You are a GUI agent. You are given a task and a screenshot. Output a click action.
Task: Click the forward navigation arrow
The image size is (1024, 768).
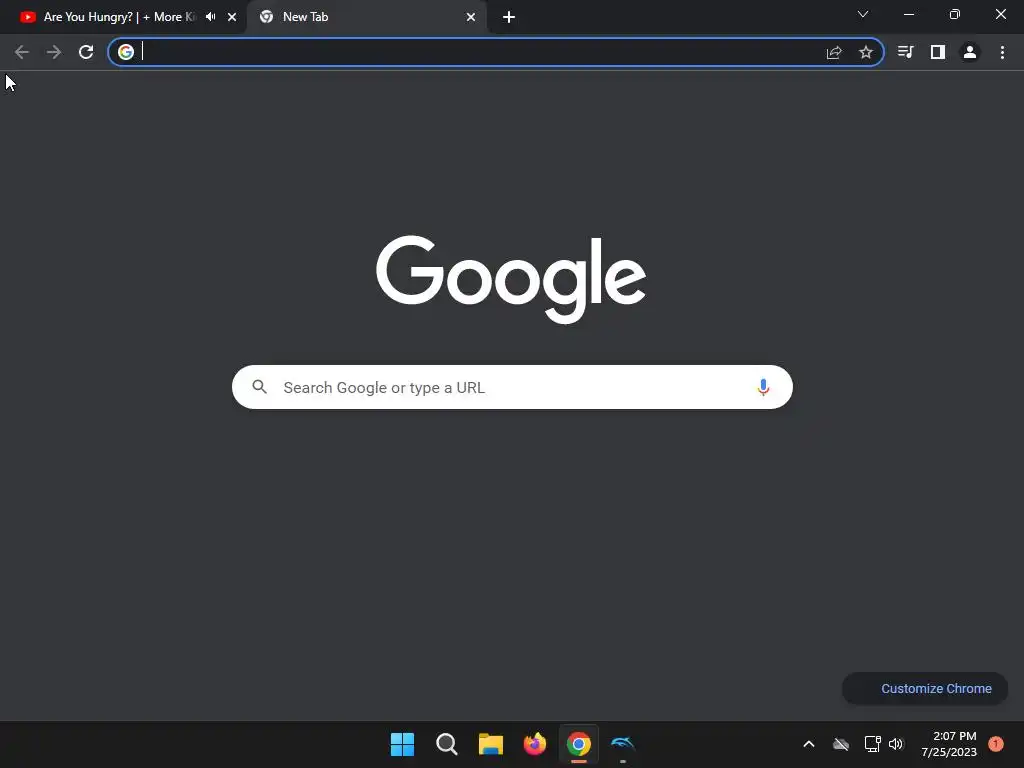(54, 52)
